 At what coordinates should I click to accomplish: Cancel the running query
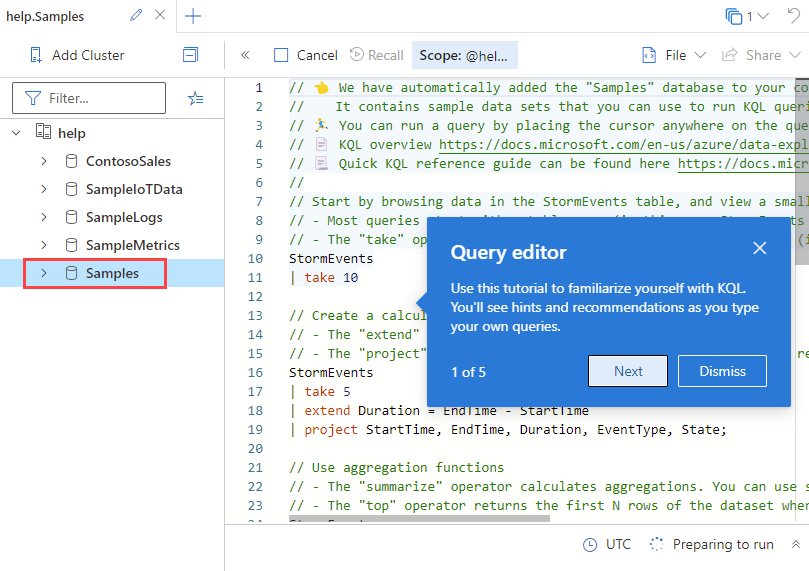click(305, 55)
